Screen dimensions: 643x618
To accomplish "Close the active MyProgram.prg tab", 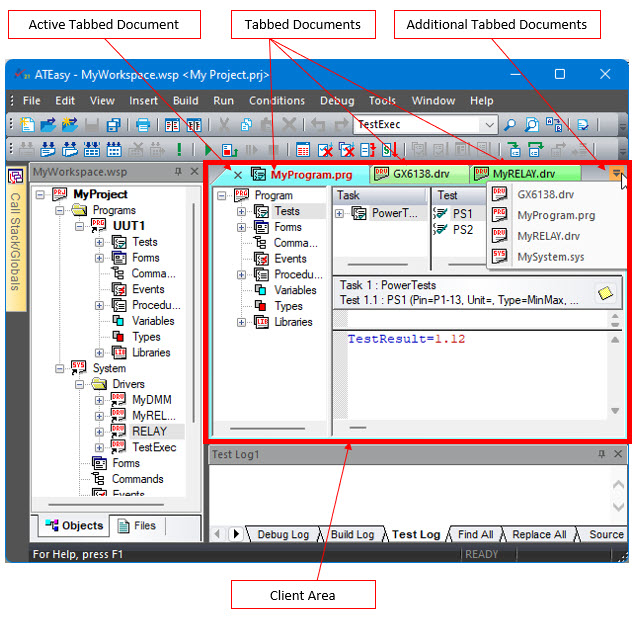I will 237,174.
